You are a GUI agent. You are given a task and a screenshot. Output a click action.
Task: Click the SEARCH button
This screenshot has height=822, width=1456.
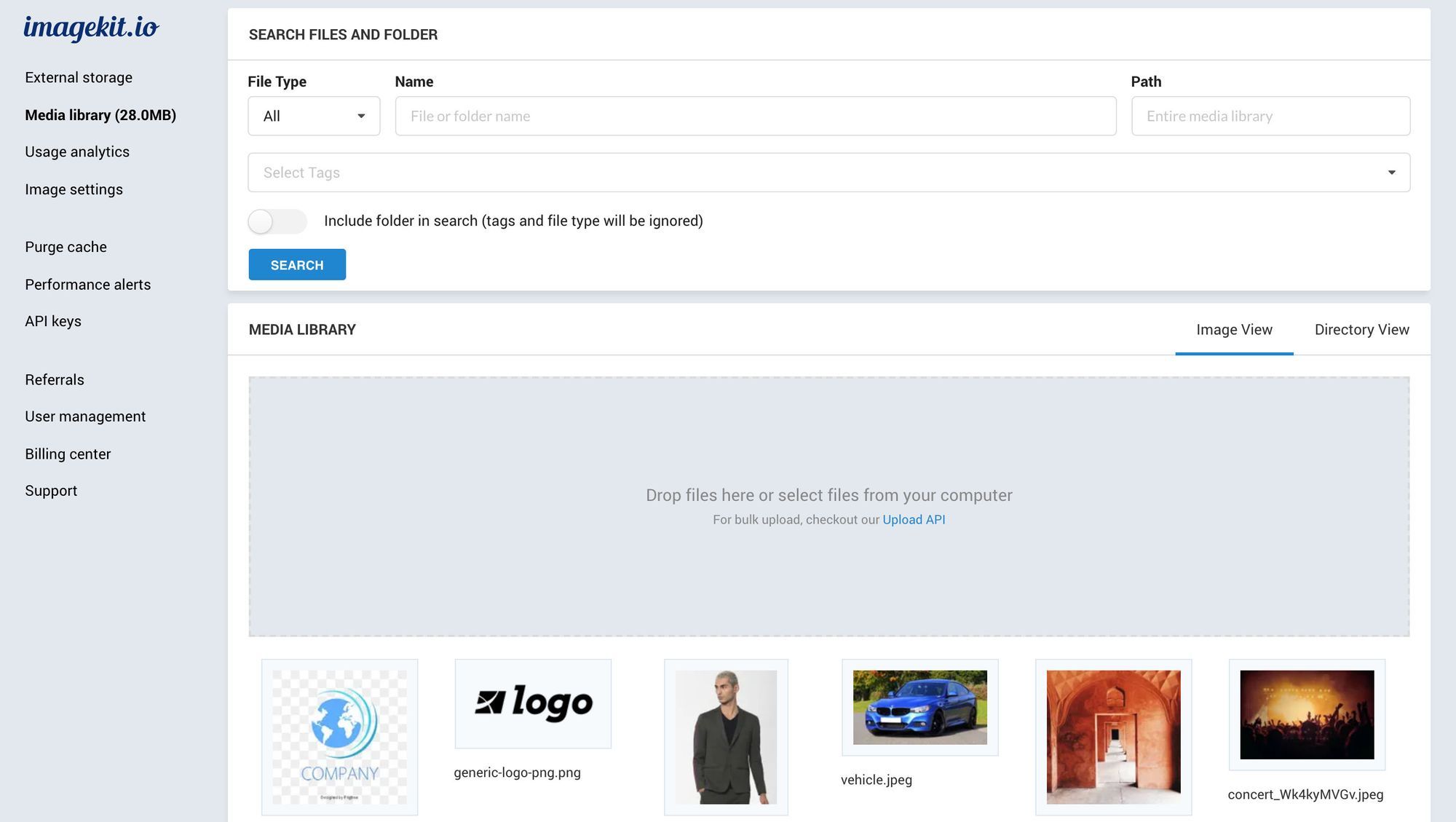pos(297,264)
